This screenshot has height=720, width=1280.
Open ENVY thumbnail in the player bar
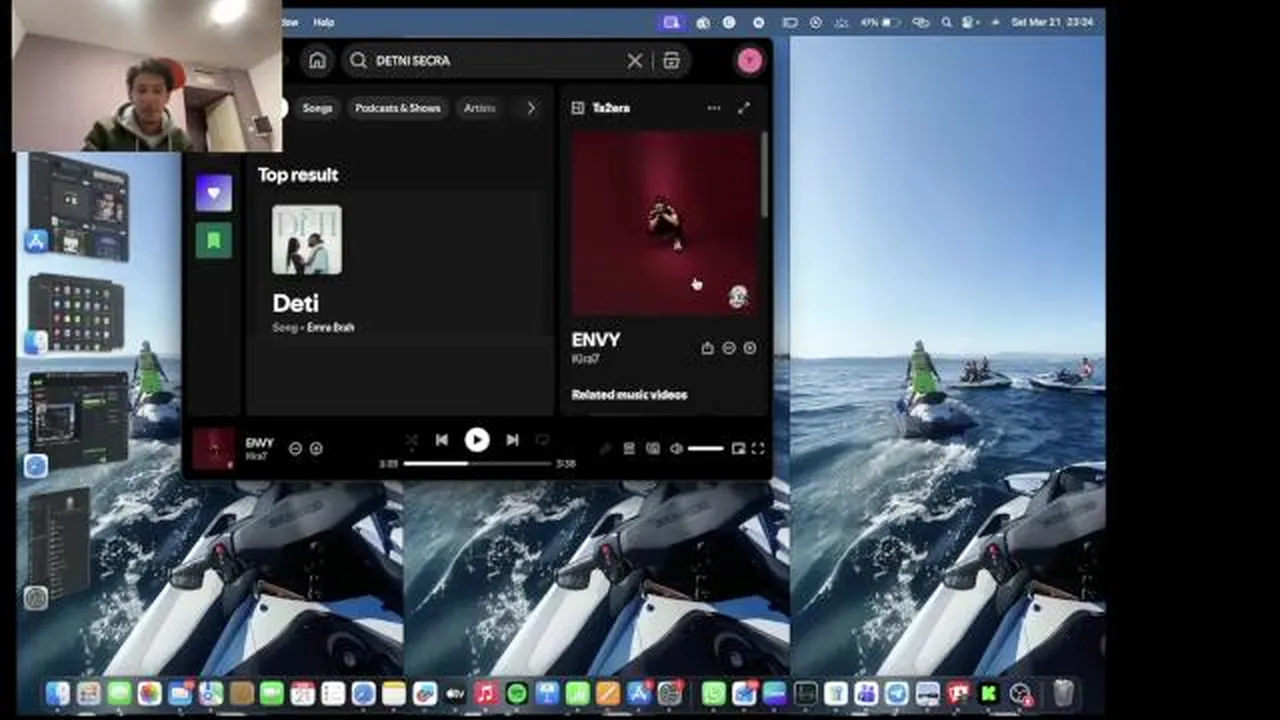pyautogui.click(x=213, y=449)
